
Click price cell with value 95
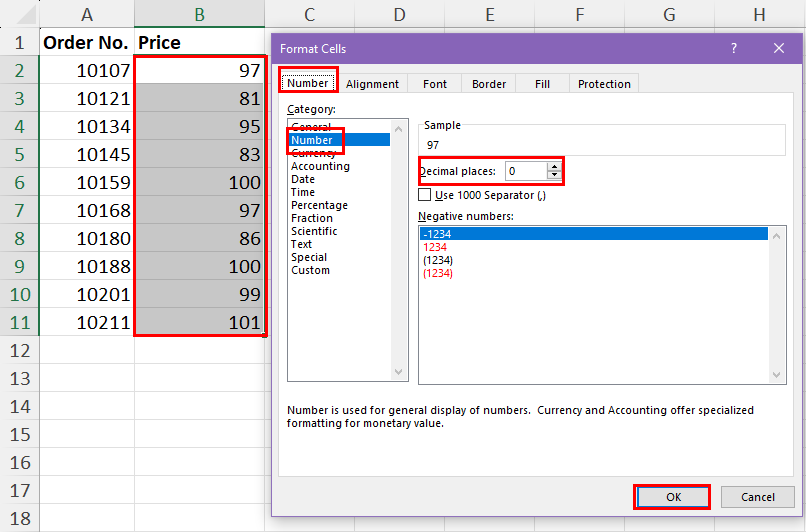pyautogui.click(x=199, y=126)
